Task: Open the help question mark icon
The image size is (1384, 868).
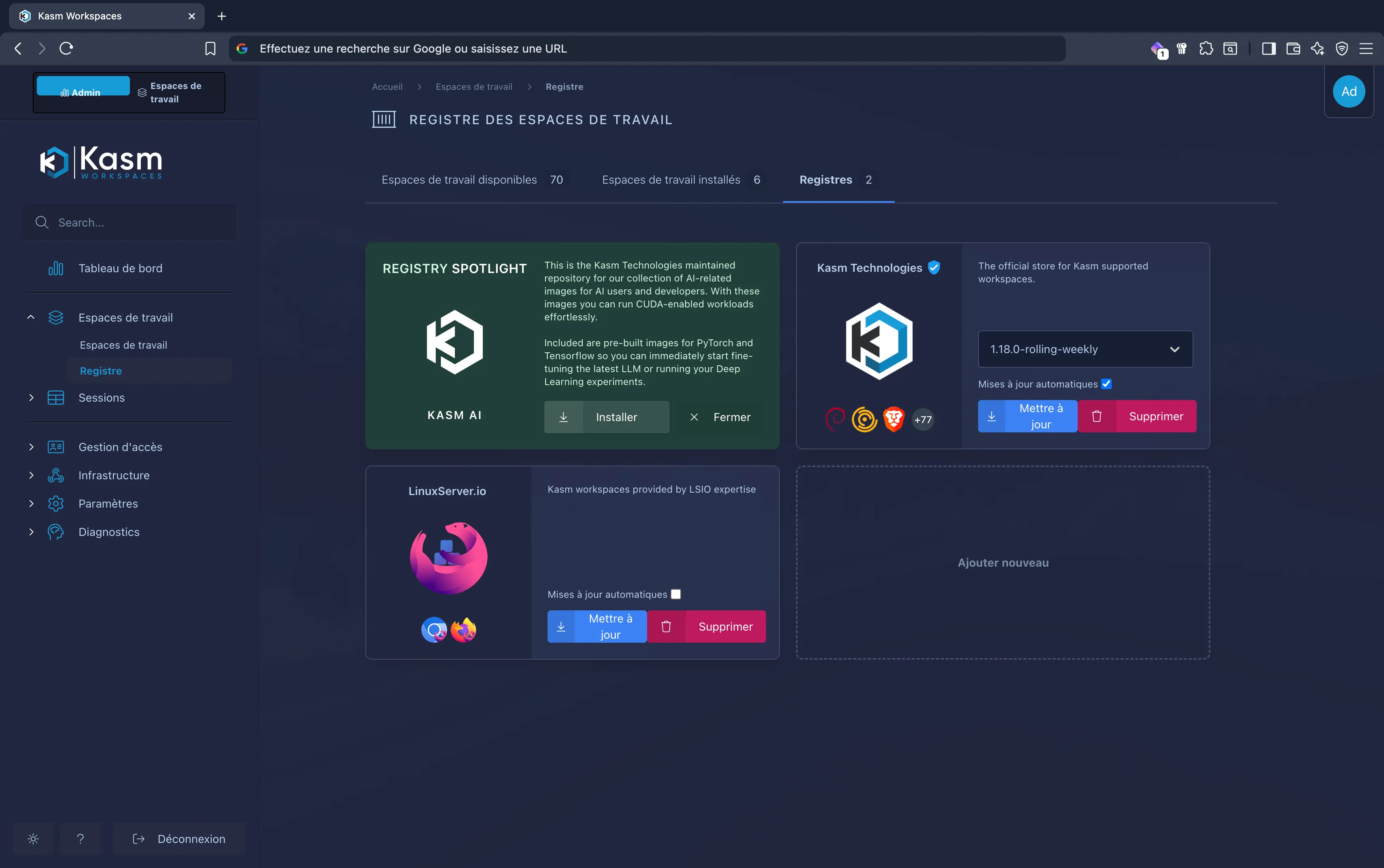Action: click(81, 839)
